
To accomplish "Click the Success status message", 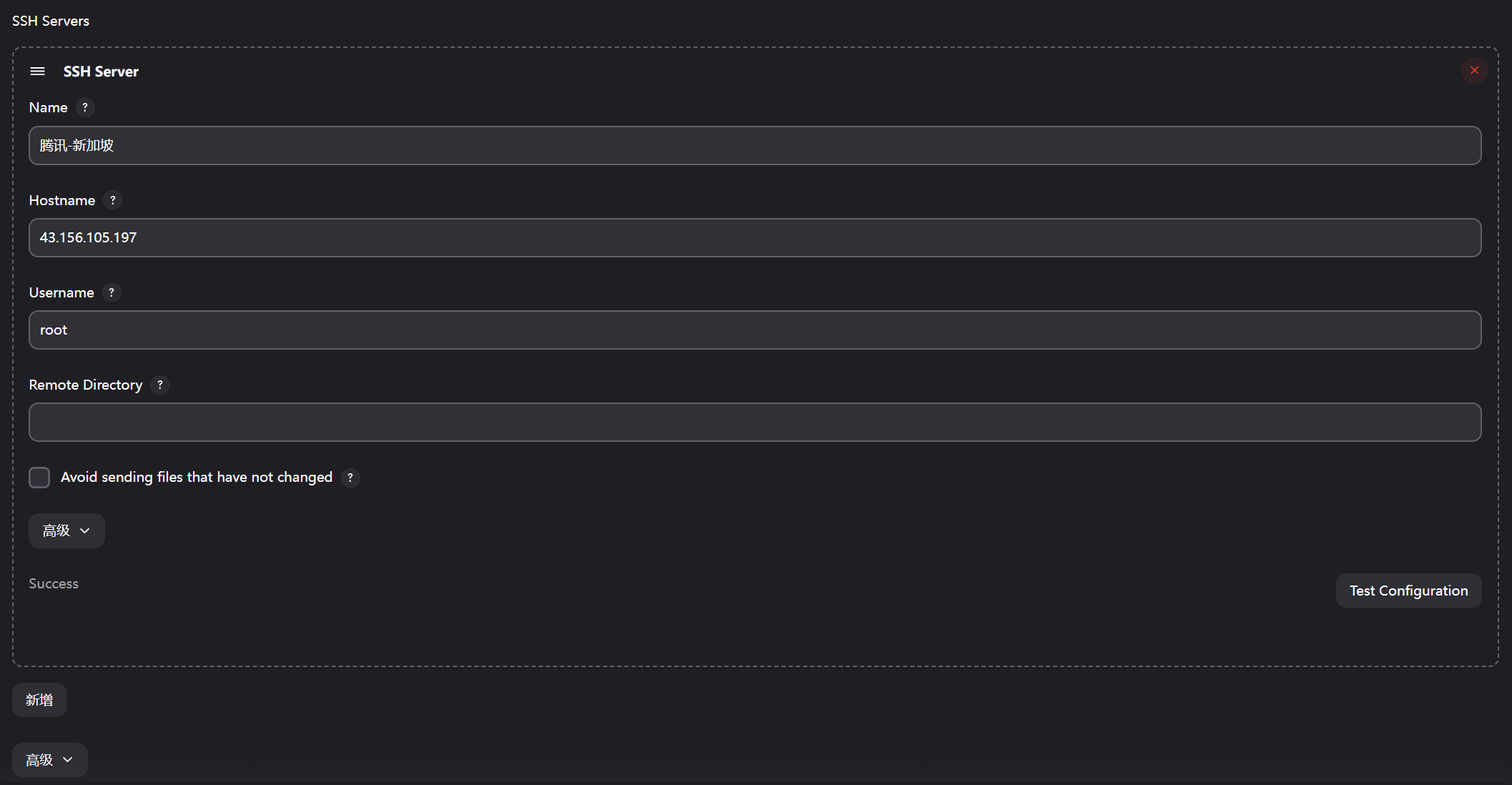I will coord(54,584).
